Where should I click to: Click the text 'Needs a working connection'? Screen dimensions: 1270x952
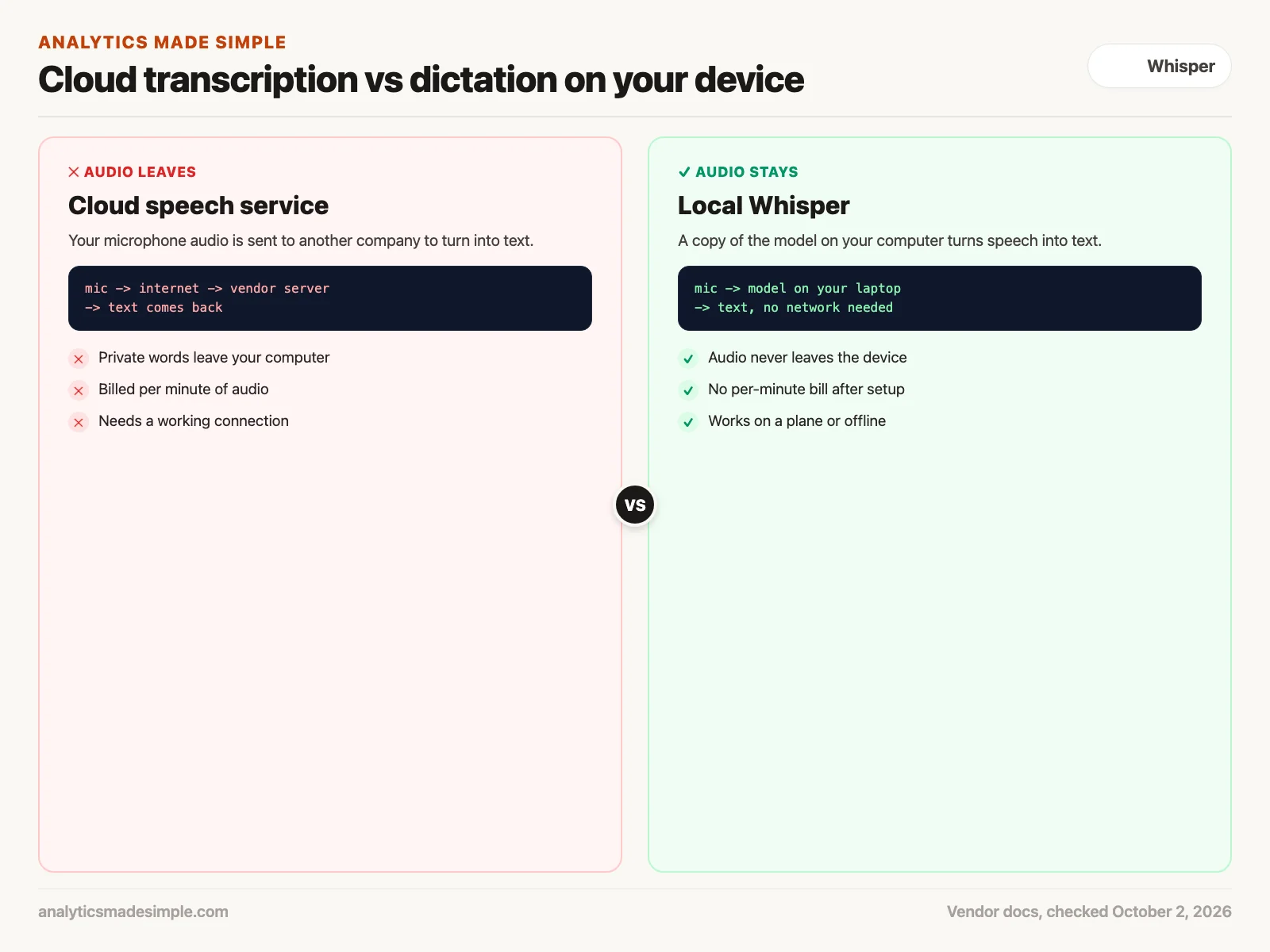(194, 421)
